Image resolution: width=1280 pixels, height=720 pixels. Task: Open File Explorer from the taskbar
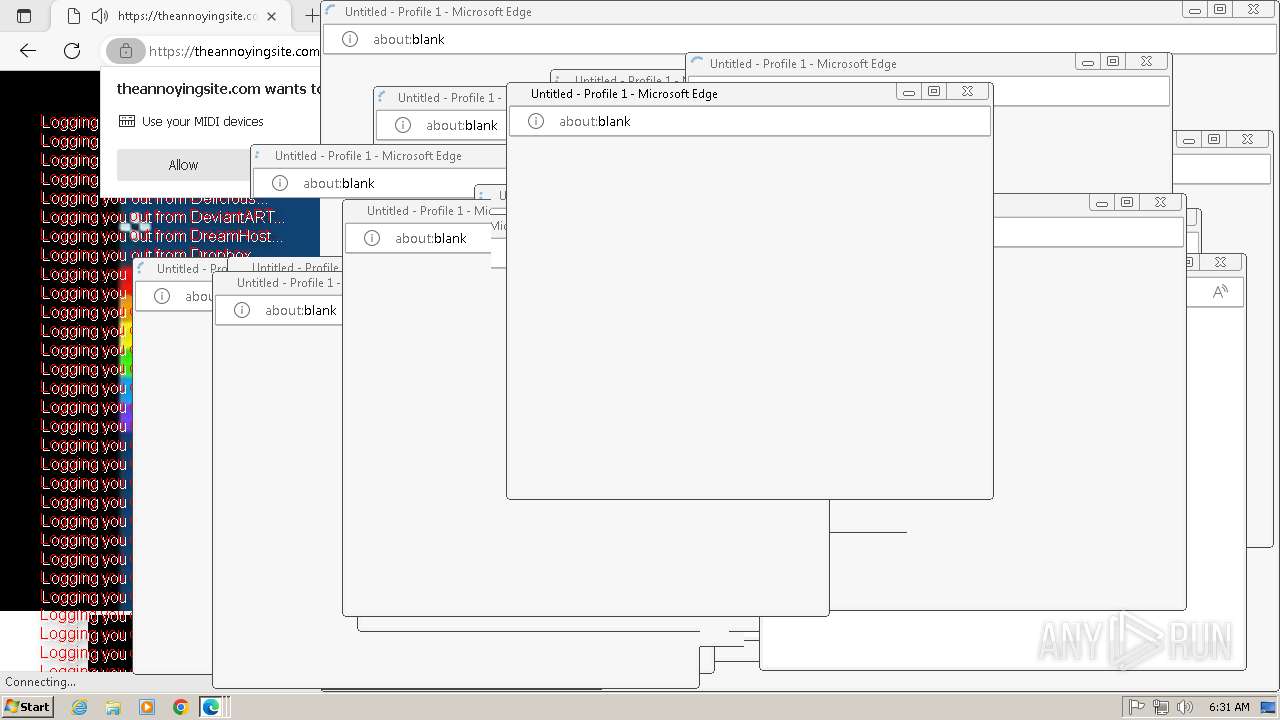(113, 707)
